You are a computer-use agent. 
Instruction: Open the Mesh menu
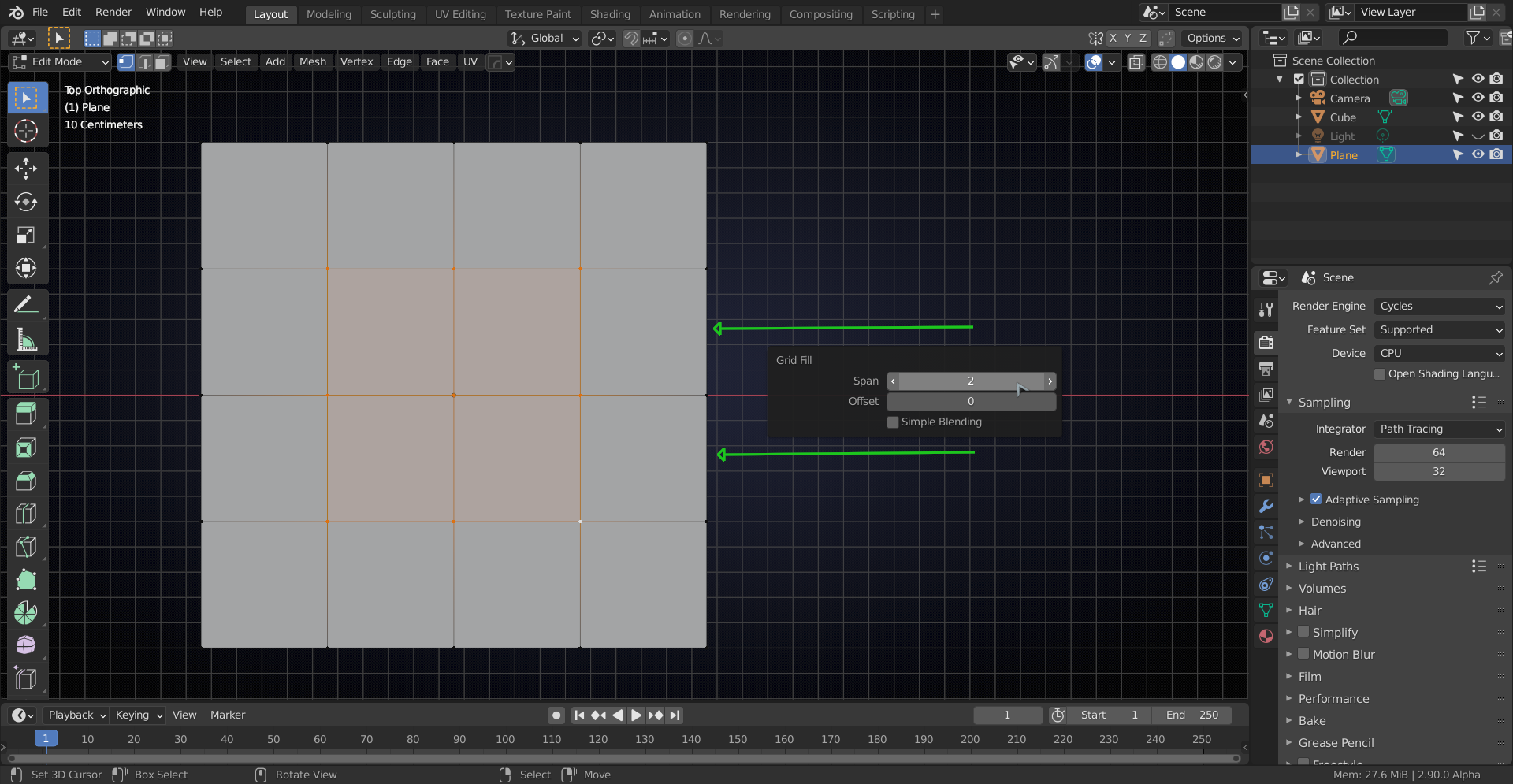313,62
